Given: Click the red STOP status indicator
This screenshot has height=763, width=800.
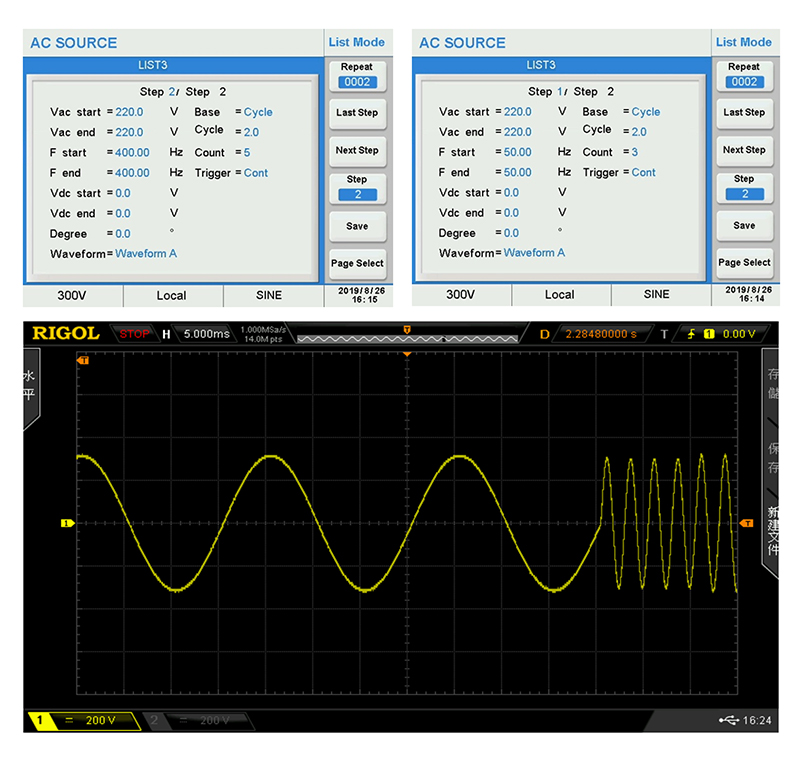Looking at the screenshot, I should [134, 333].
